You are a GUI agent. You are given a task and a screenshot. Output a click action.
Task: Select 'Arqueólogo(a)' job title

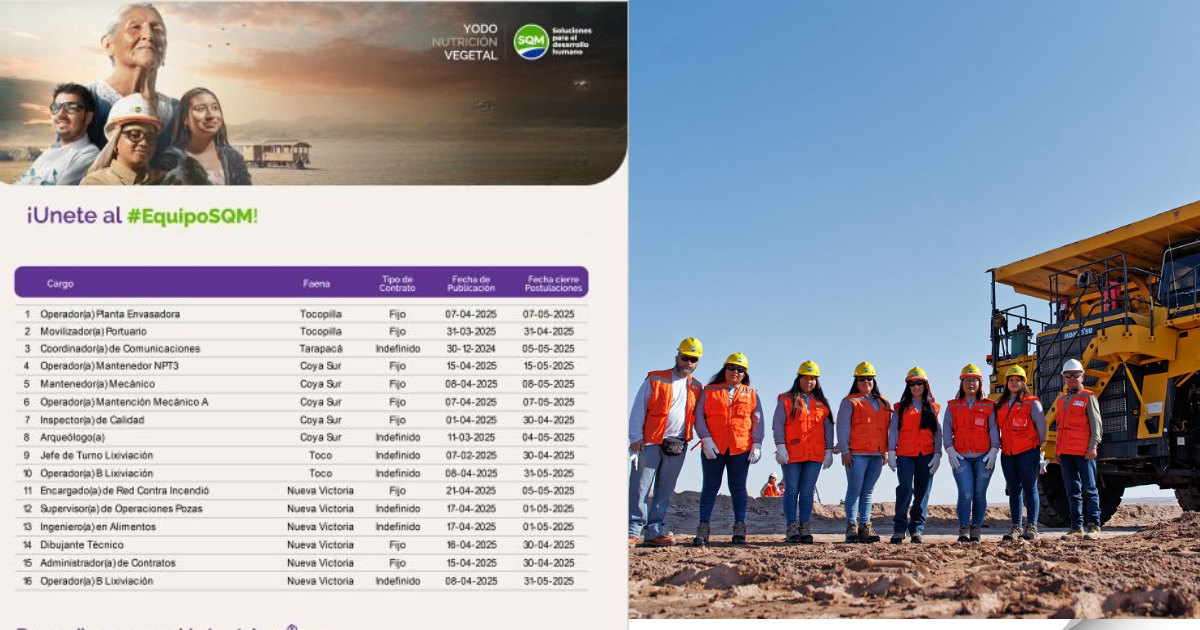click(72, 437)
